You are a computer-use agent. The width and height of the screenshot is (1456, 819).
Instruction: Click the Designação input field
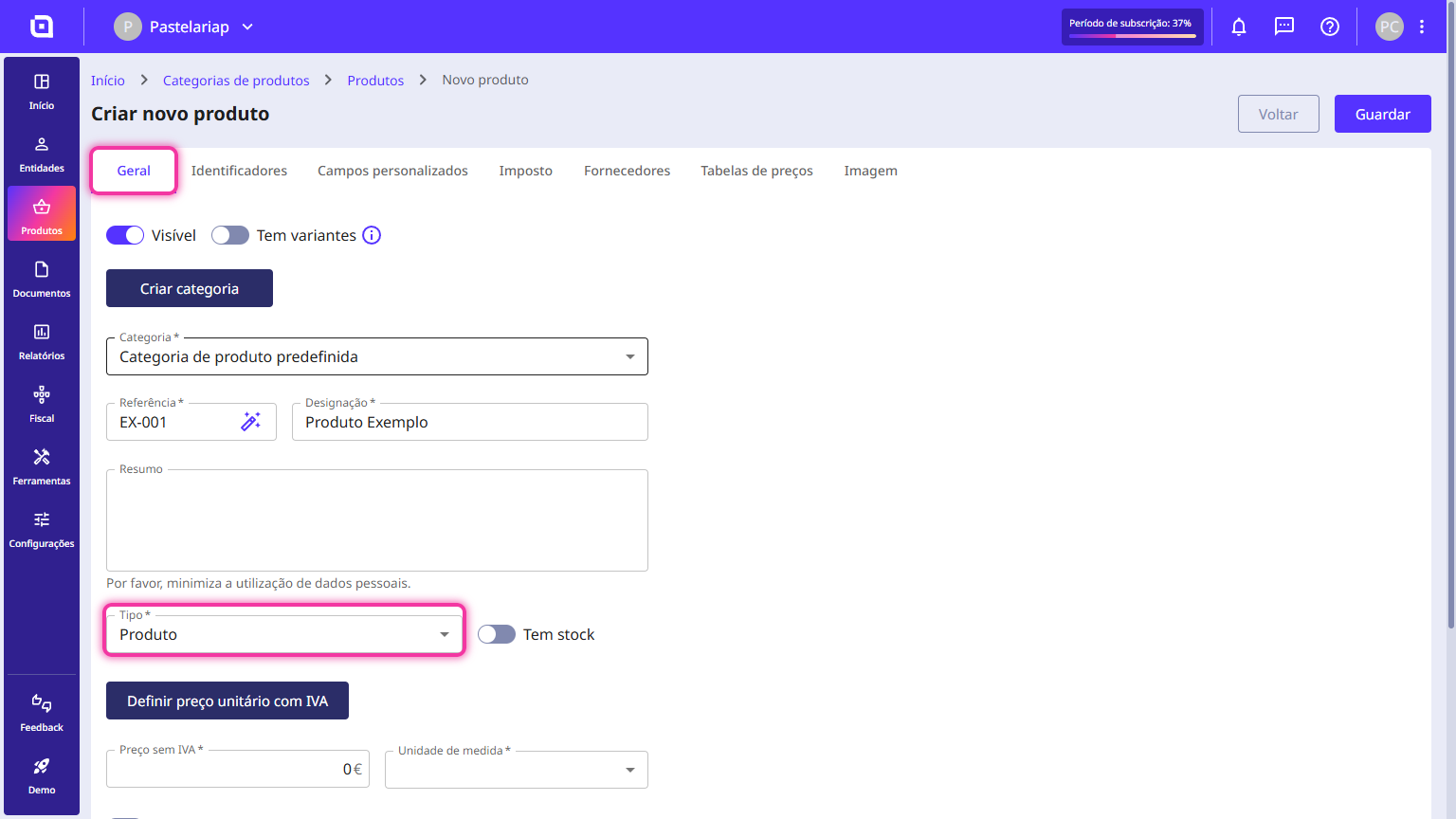pos(470,422)
